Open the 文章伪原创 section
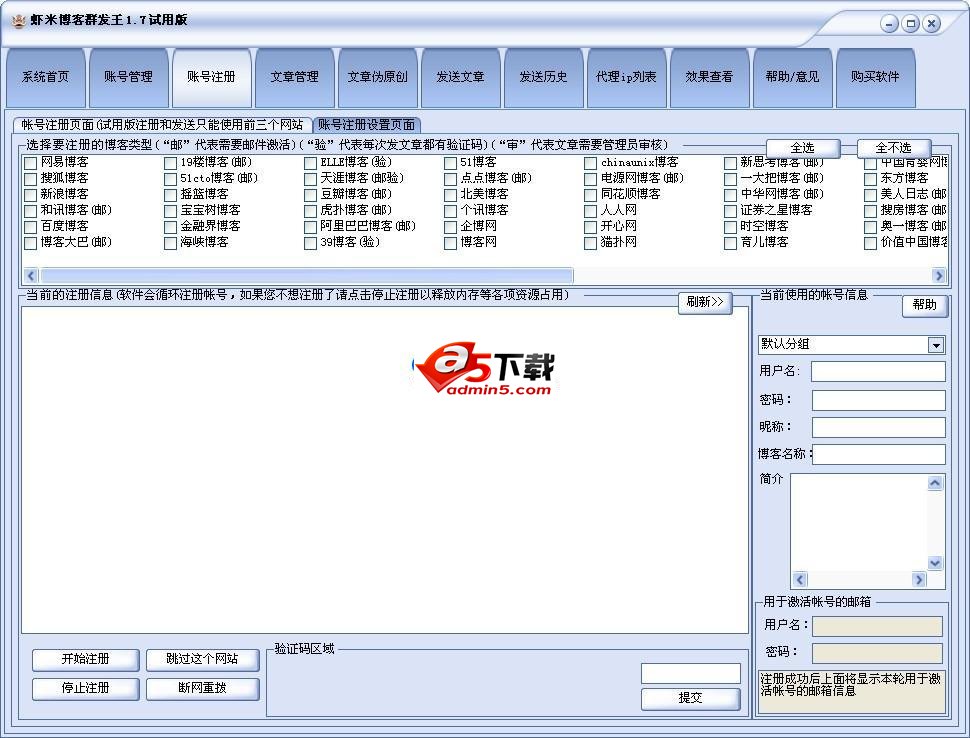The width and height of the screenshot is (970, 738). (x=377, y=77)
